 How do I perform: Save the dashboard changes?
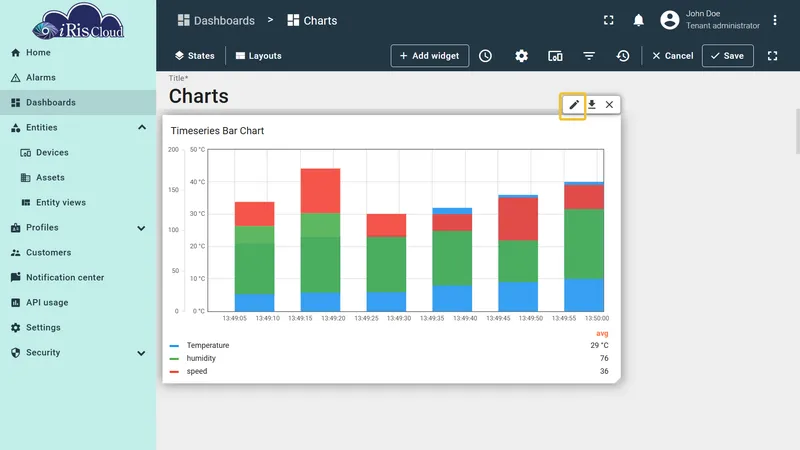coord(728,56)
